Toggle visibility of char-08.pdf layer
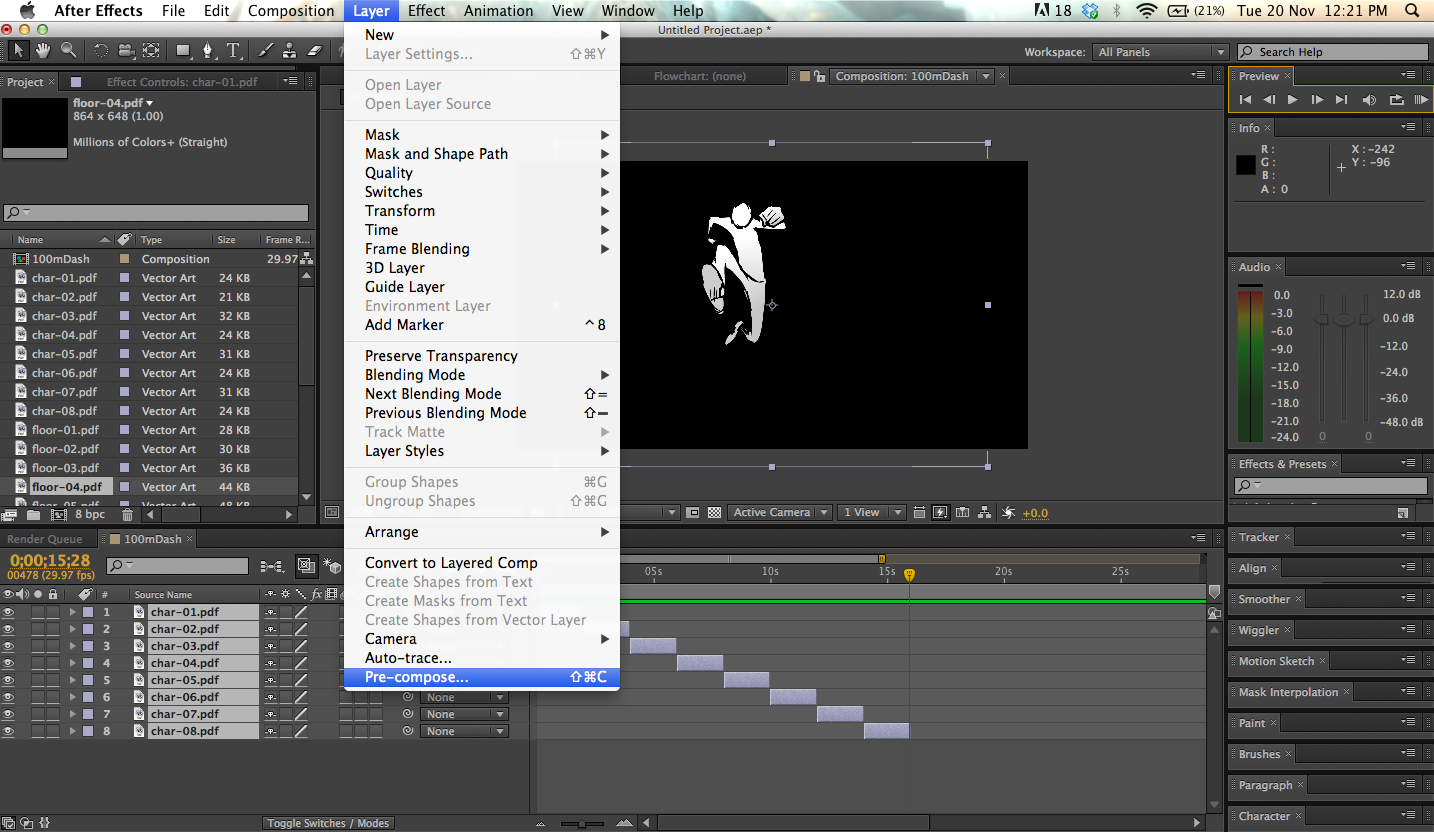Image resolution: width=1434 pixels, height=832 pixels. 8,731
